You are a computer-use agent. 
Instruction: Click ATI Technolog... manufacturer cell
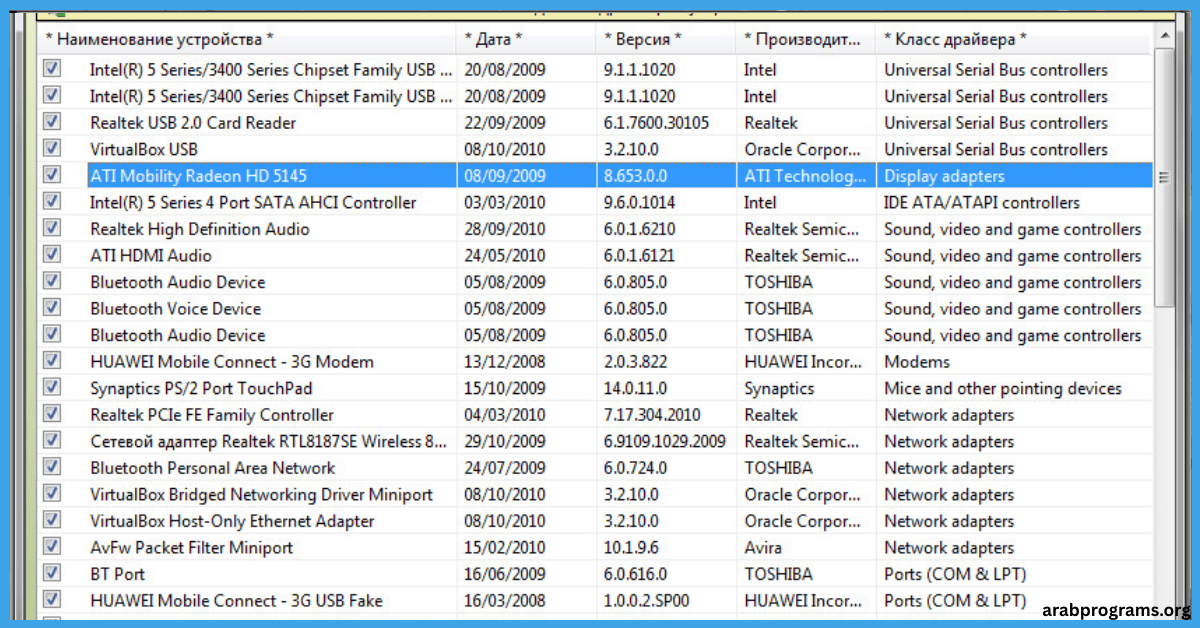pyautogui.click(x=806, y=176)
